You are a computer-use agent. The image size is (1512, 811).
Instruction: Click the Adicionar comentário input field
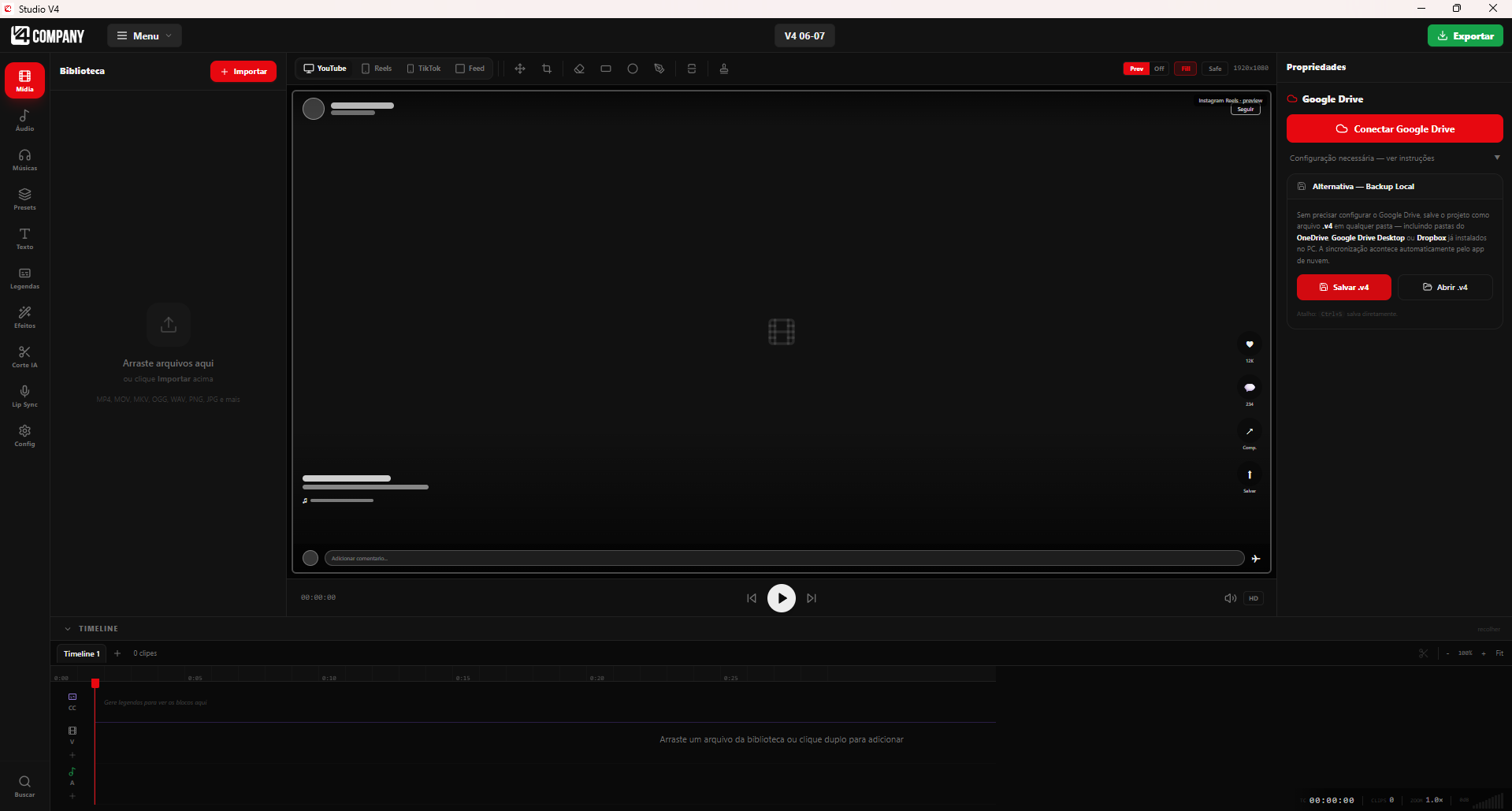click(x=784, y=558)
